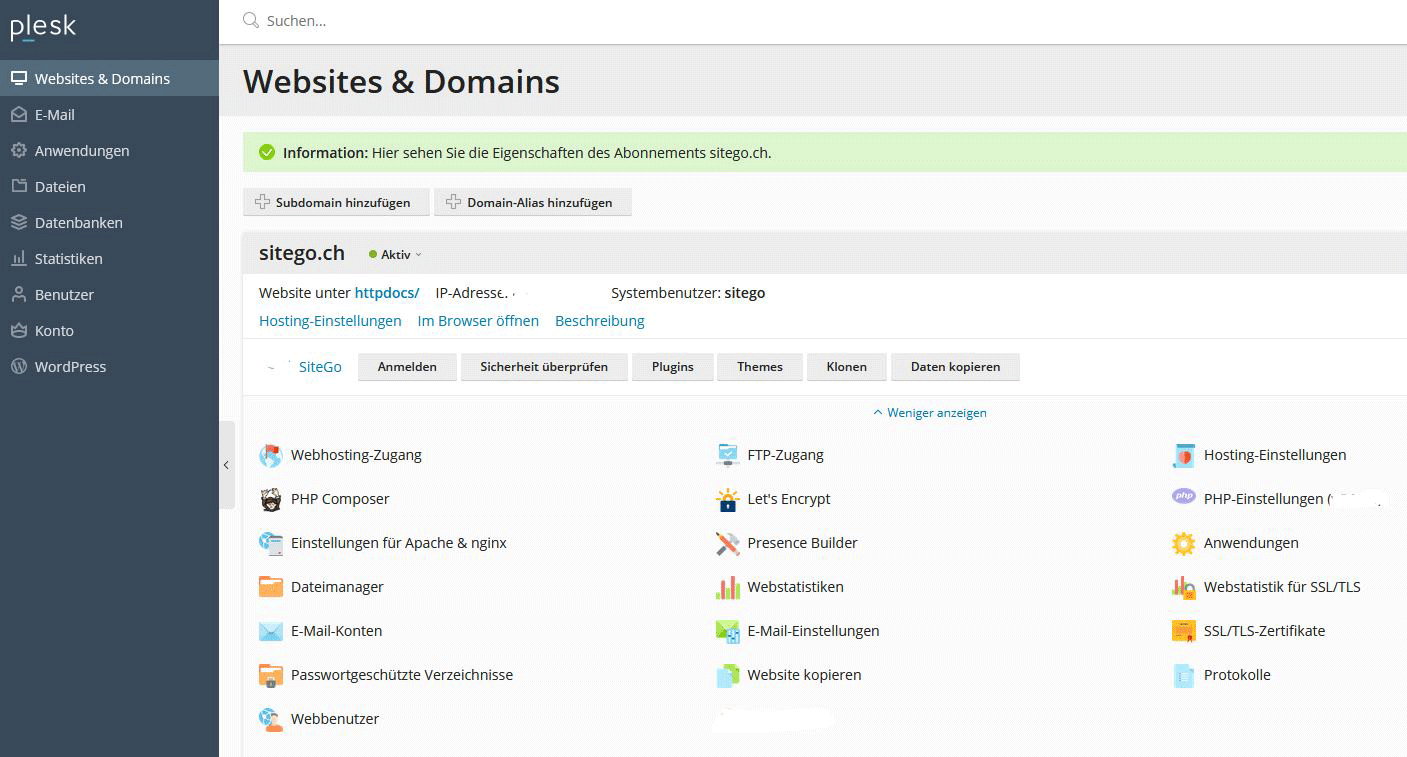Screen dimensions: 1407x757
Task: Collapse options with Weniger anzeigen
Action: (930, 413)
